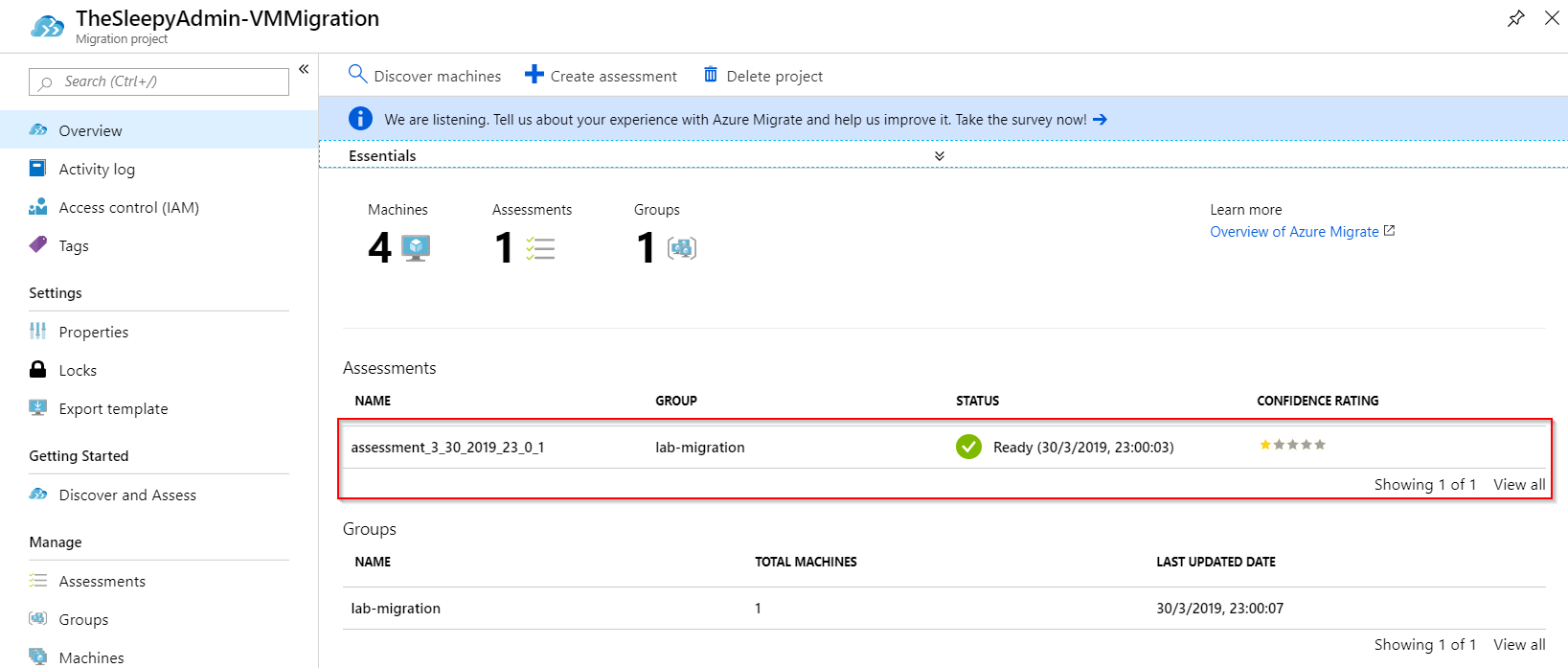Expand the Essentials section chevron
1568x668 pixels.
pyautogui.click(x=939, y=156)
